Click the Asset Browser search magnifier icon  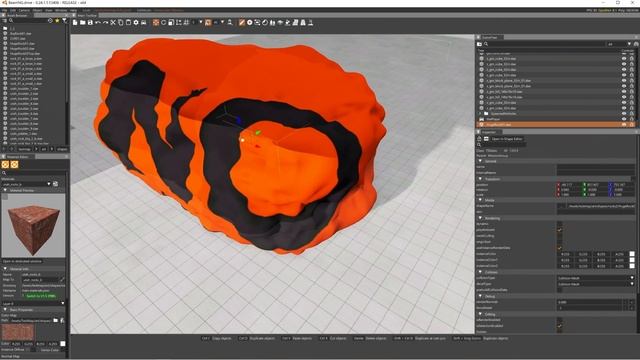click(x=11, y=20)
